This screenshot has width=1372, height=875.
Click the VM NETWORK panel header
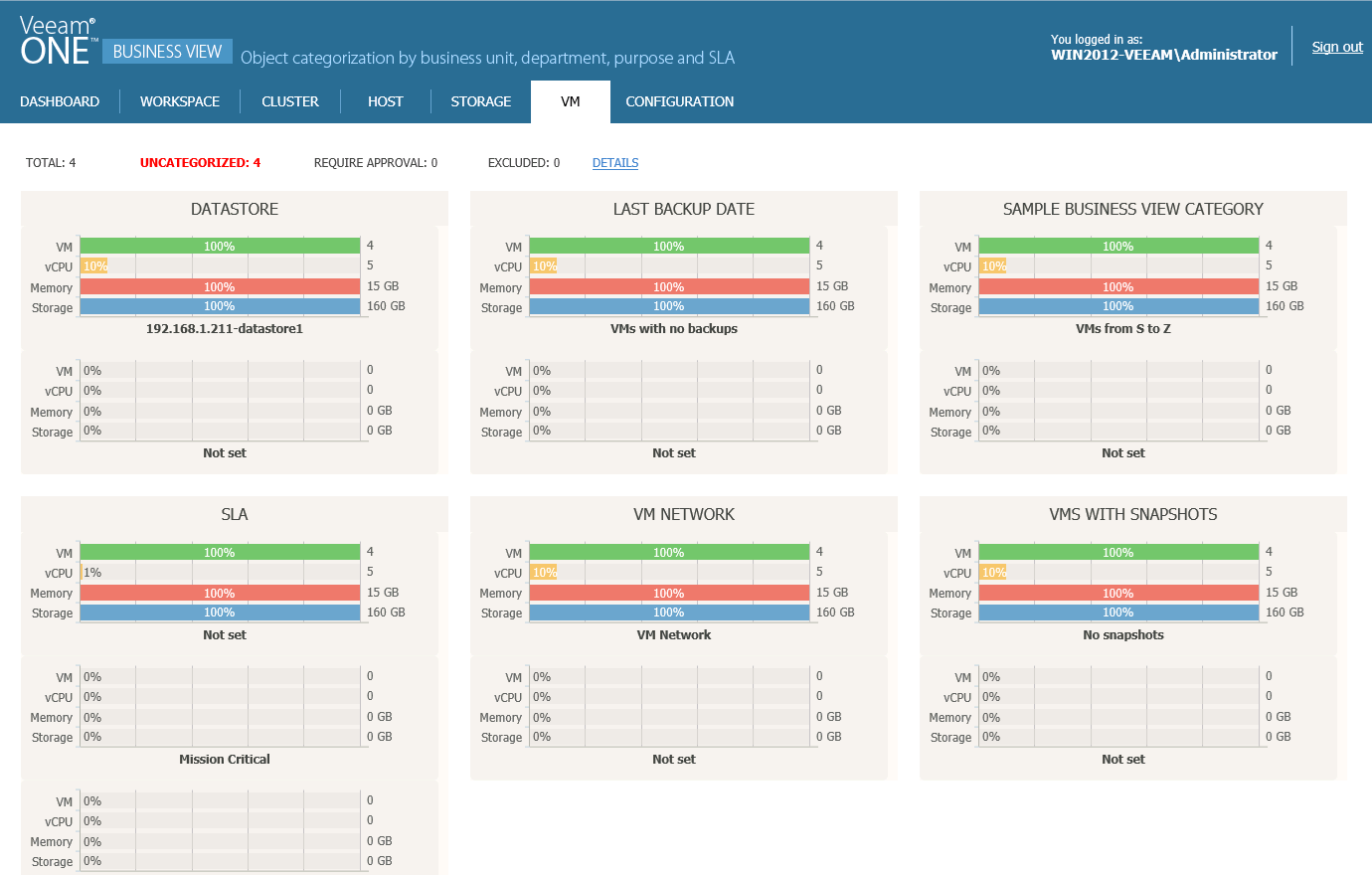click(x=684, y=514)
